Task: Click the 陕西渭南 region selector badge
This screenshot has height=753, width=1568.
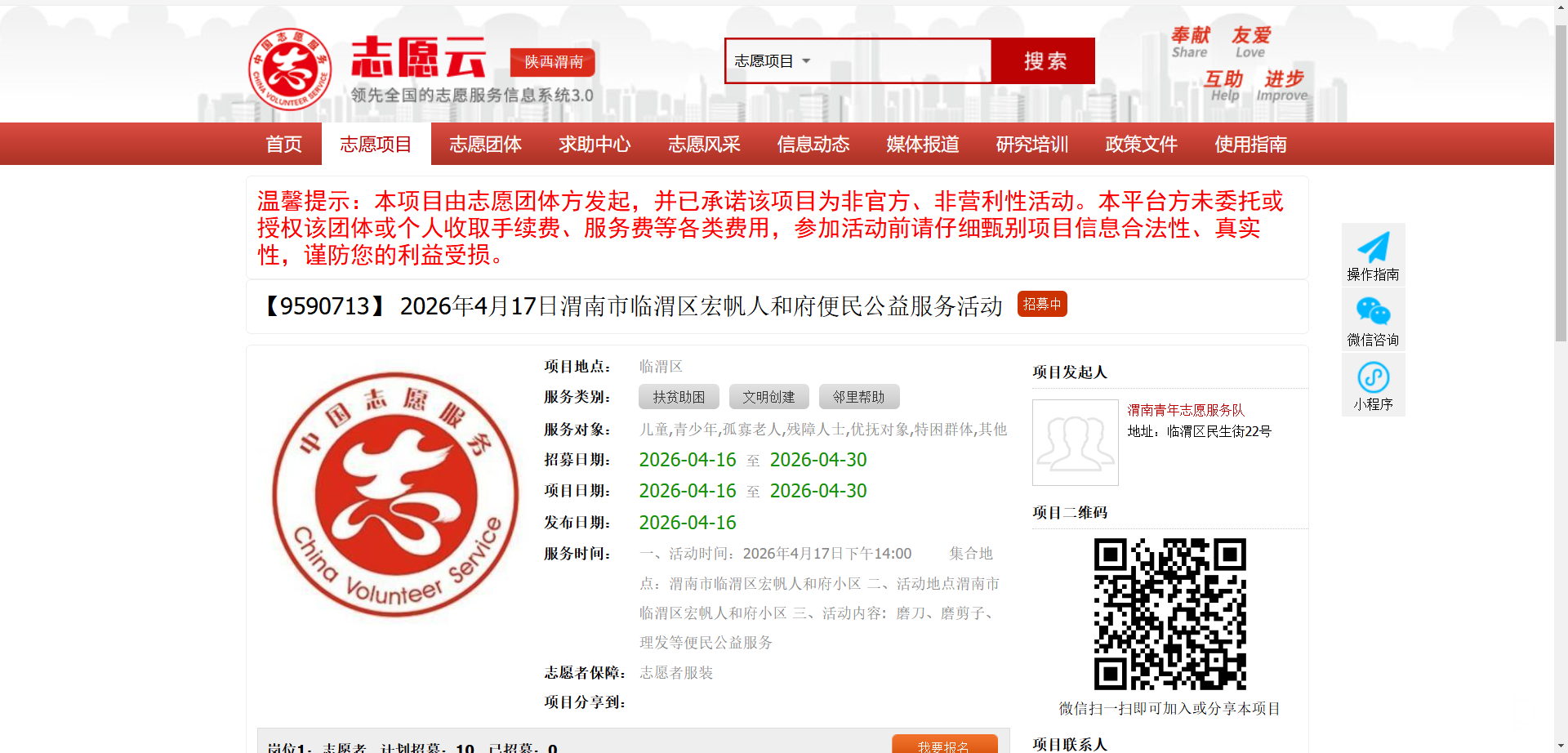Action: (553, 62)
